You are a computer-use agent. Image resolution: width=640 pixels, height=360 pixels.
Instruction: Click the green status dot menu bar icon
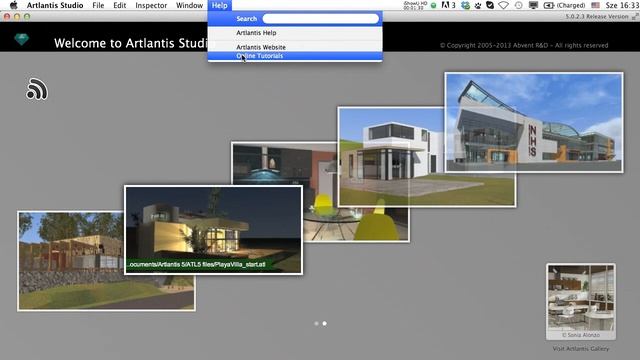pyautogui.click(x=433, y=6)
